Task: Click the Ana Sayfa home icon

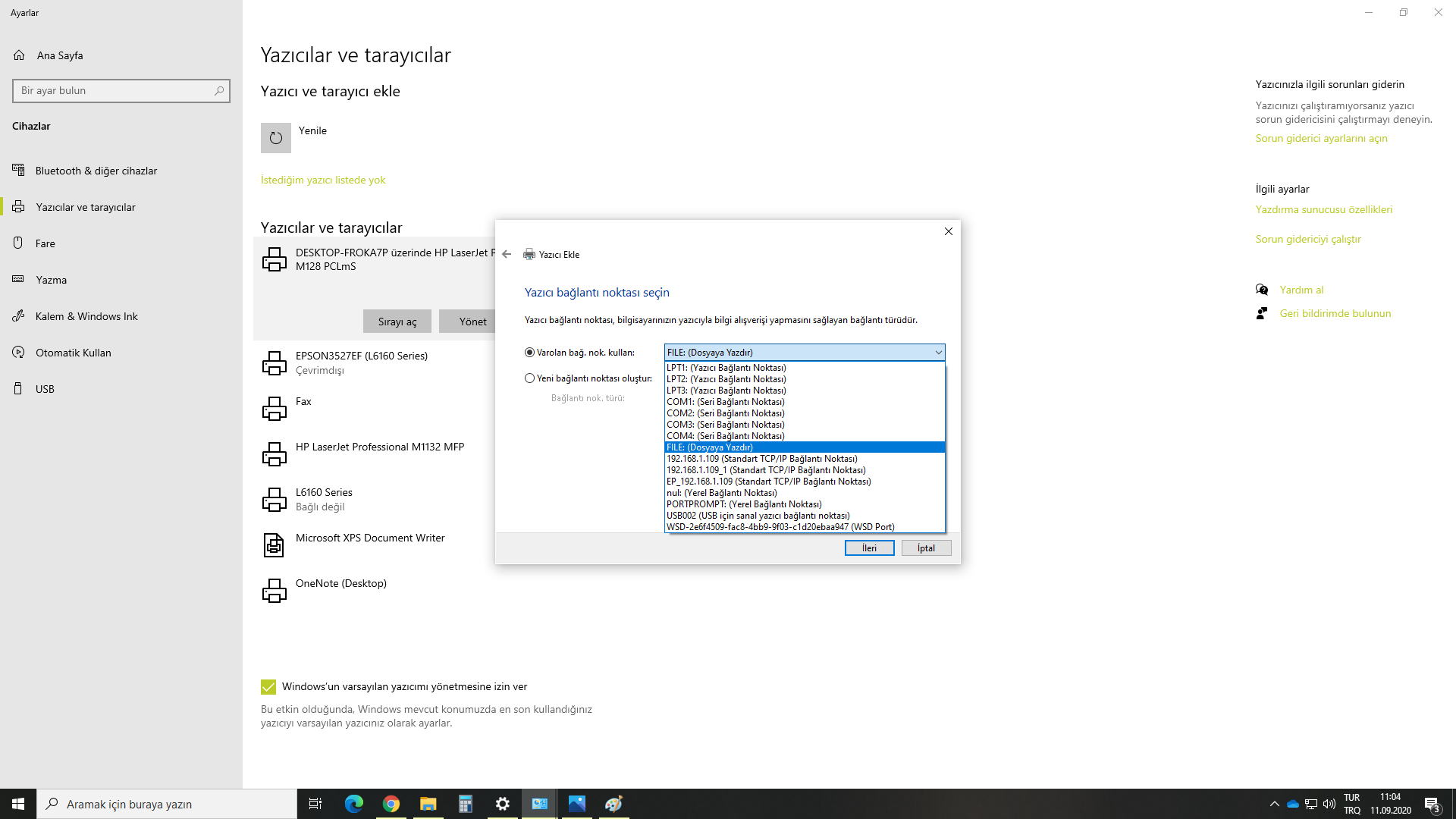Action: tap(20, 55)
